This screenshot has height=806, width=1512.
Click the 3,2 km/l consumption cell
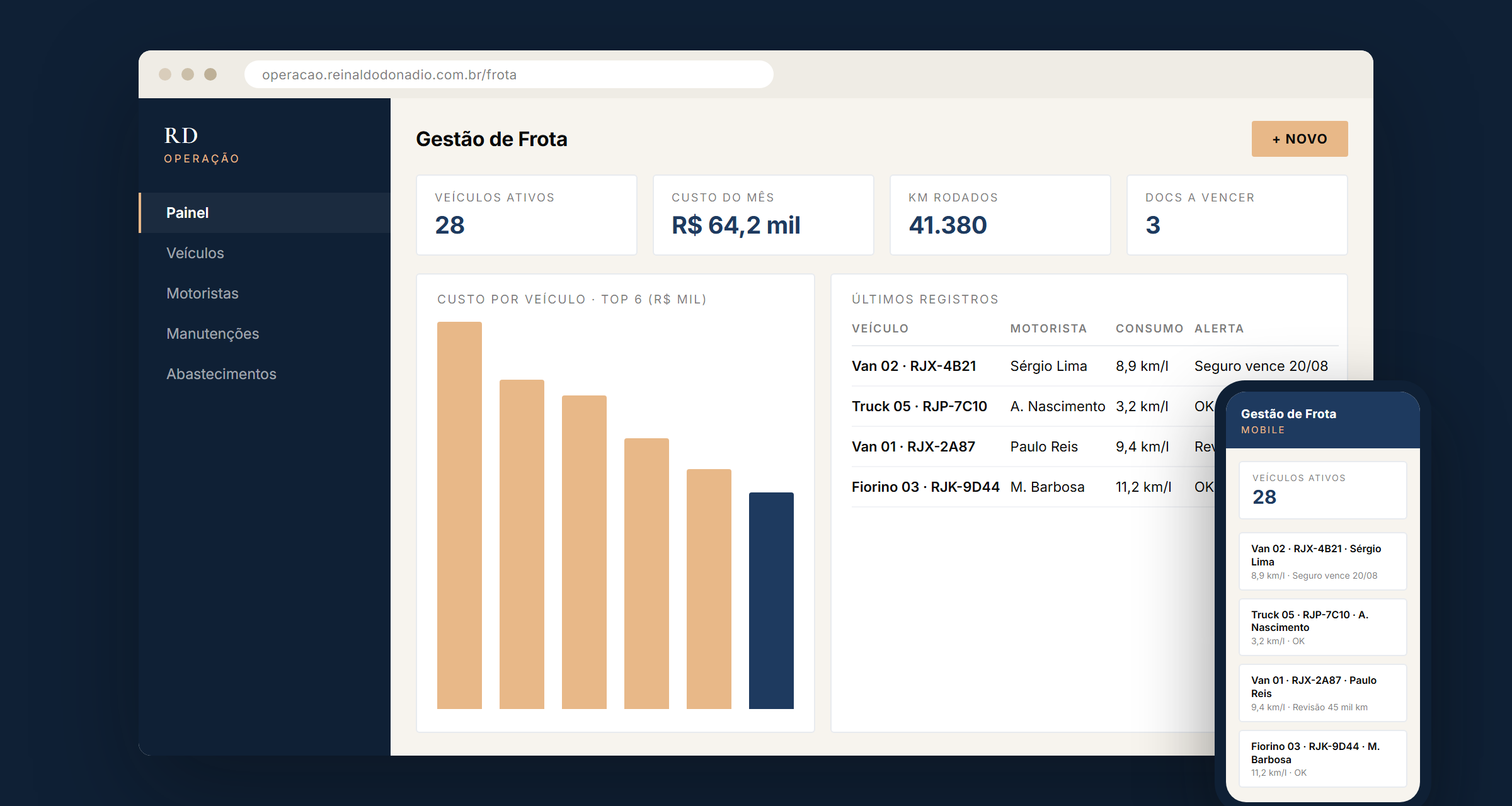1142,407
